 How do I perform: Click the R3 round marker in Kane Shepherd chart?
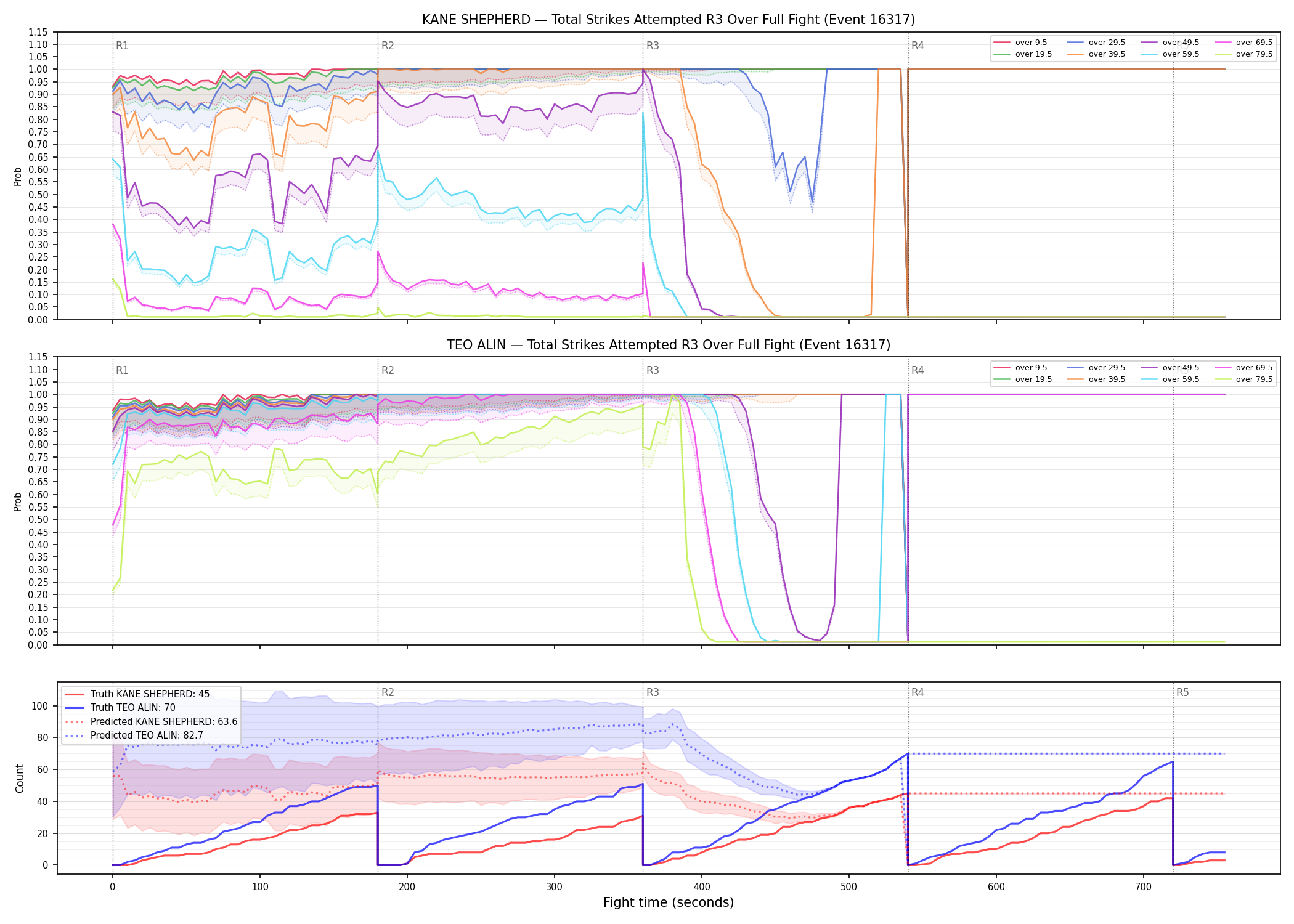pos(653,46)
